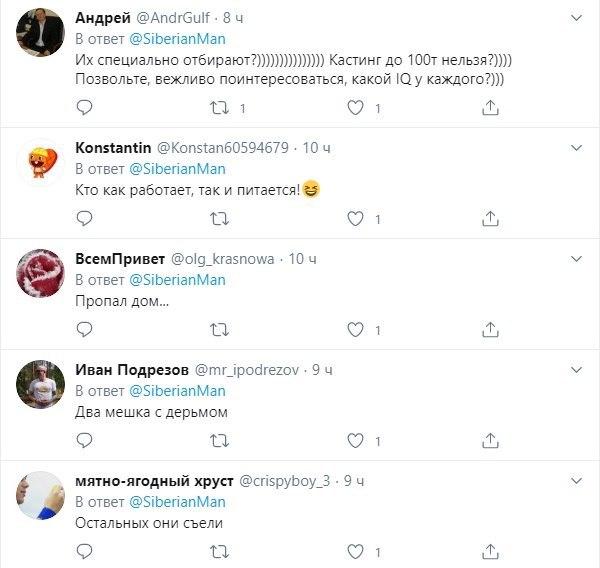Like the ВсемПривет tweet
The width and height of the screenshot is (600, 568).
(355, 328)
